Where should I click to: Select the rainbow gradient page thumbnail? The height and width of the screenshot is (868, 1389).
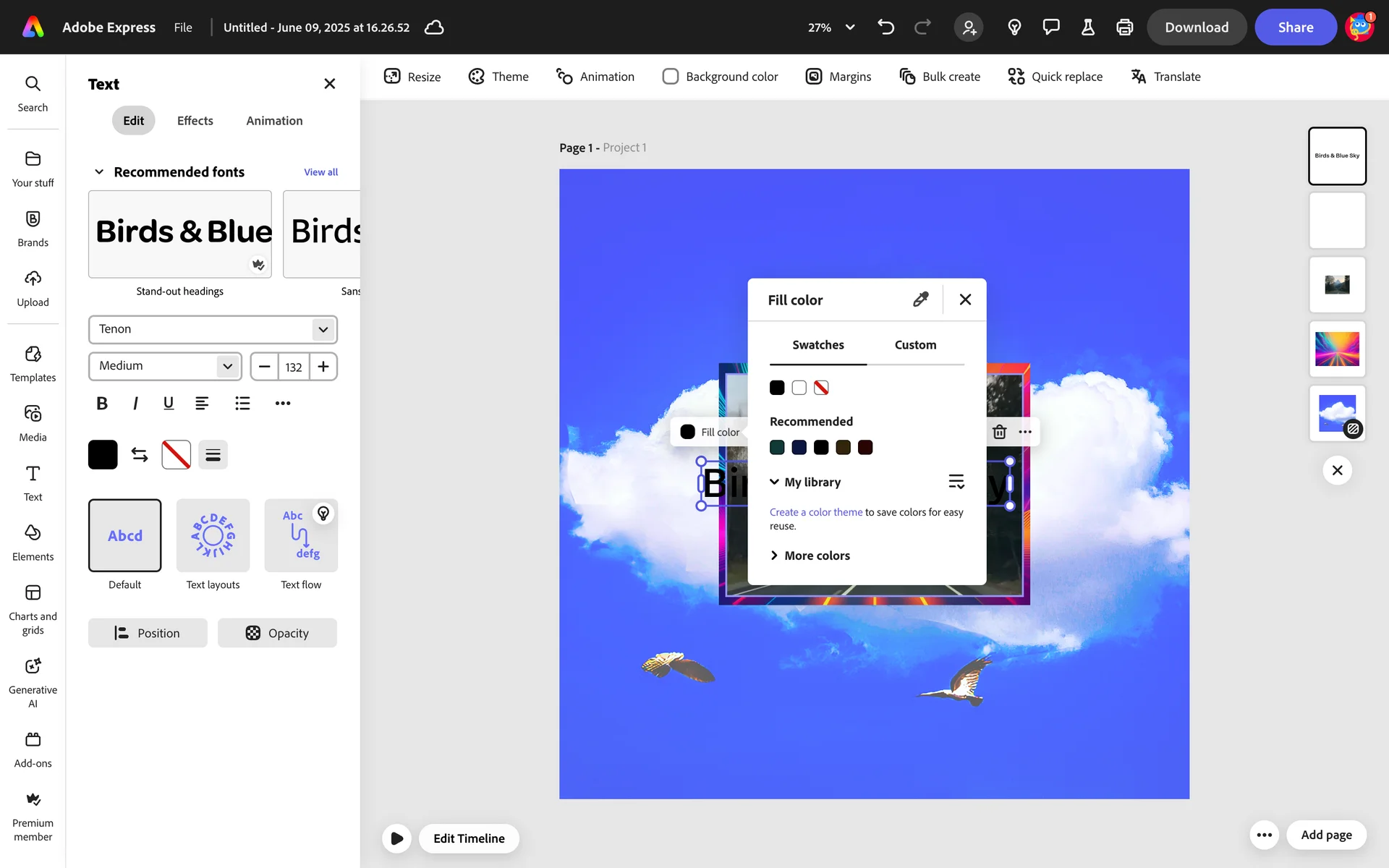[x=1336, y=349]
